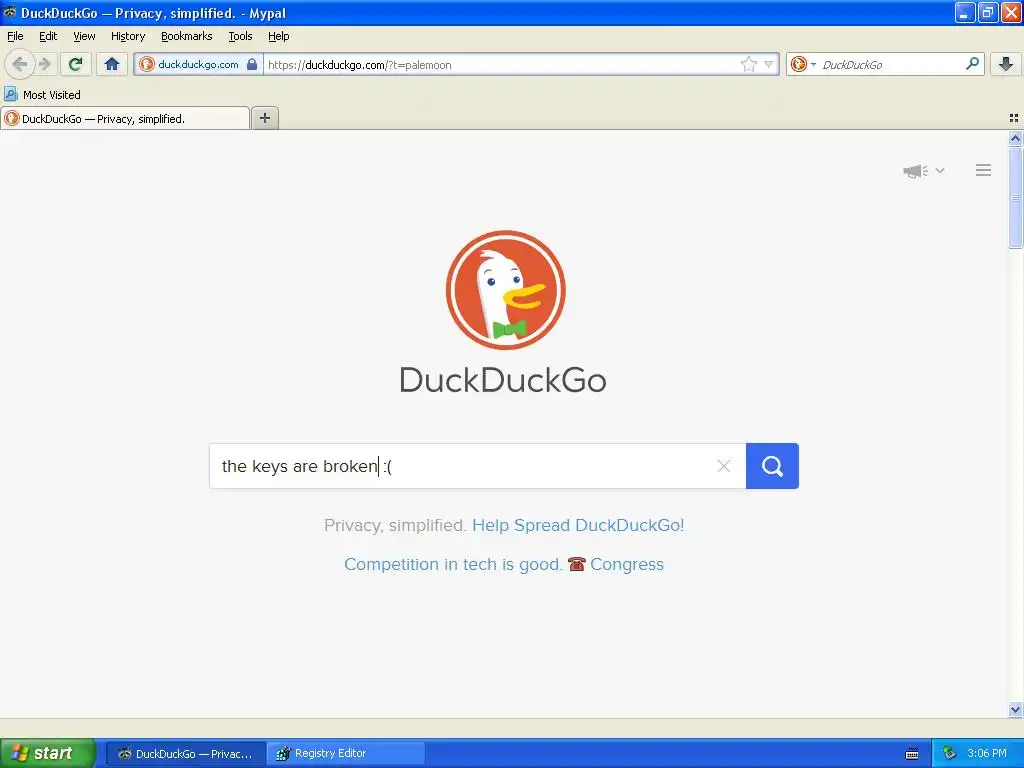Minimize the Mypal browser window
1024x768 pixels.
[x=965, y=12]
